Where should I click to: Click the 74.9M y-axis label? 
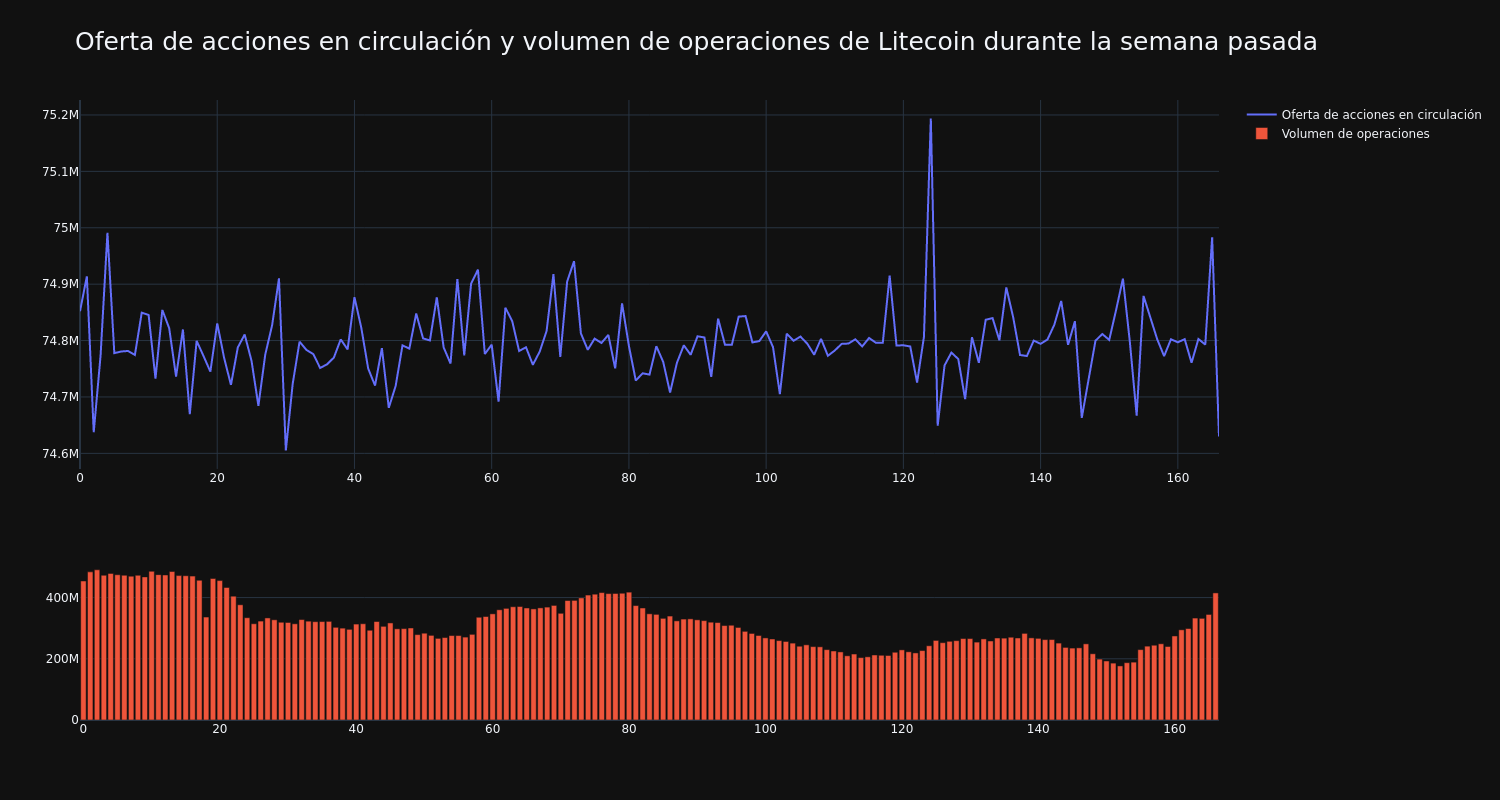[x=60, y=285]
